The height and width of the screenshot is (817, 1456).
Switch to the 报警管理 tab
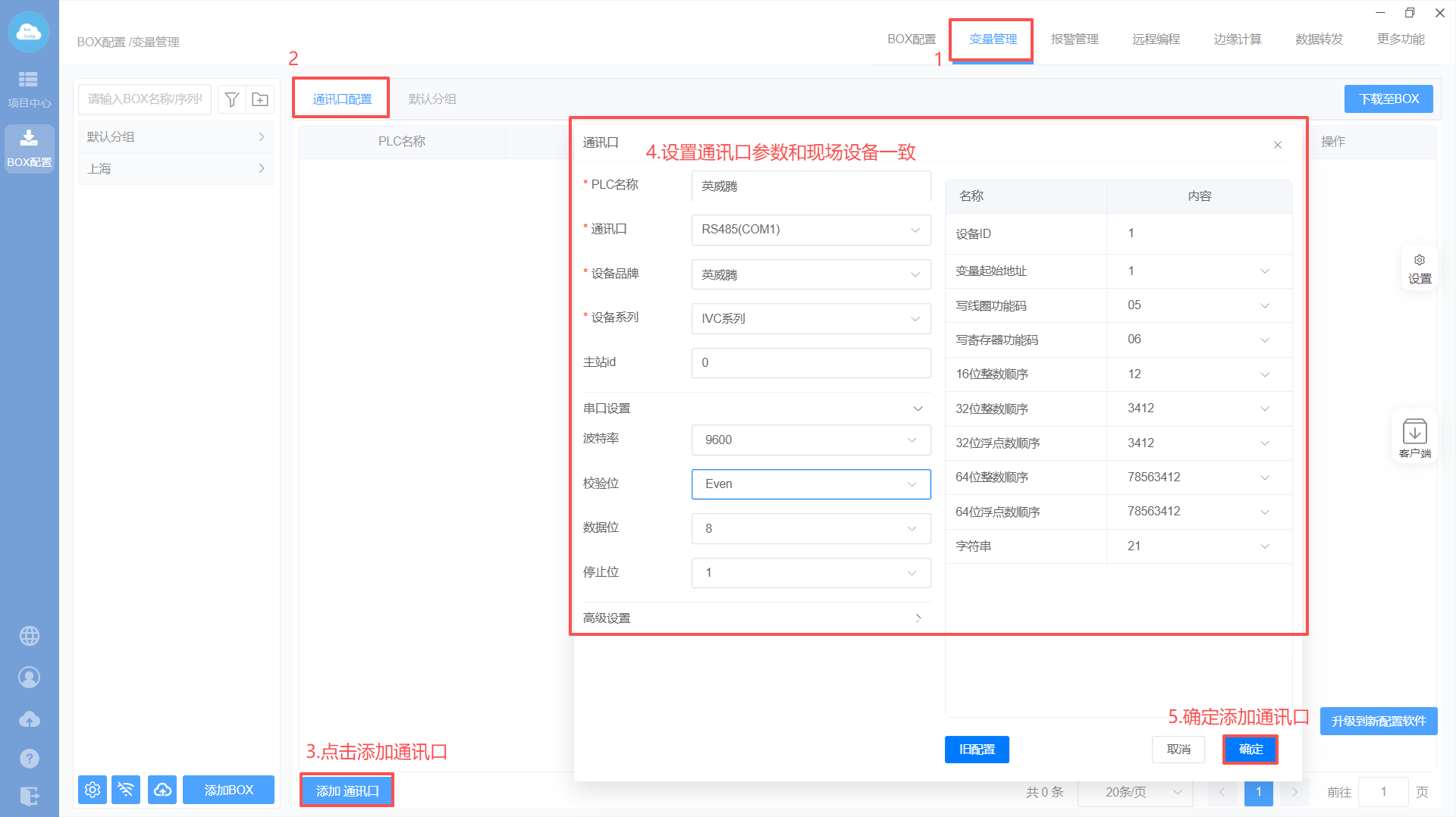pos(1074,39)
